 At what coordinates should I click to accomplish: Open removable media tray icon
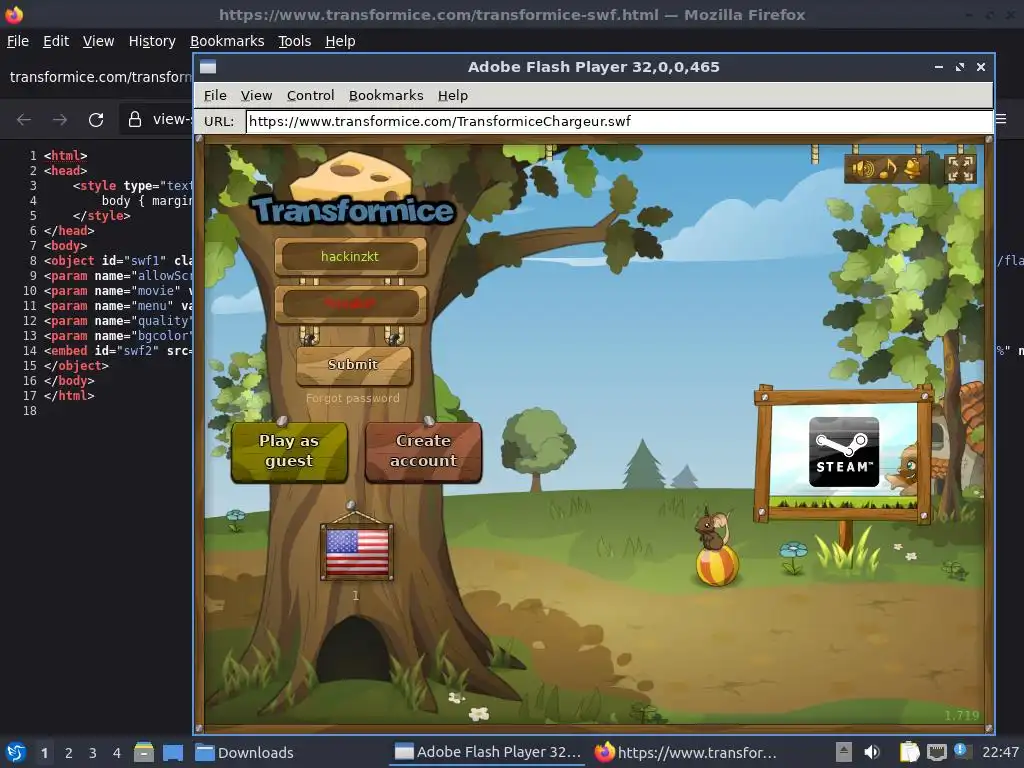844,752
